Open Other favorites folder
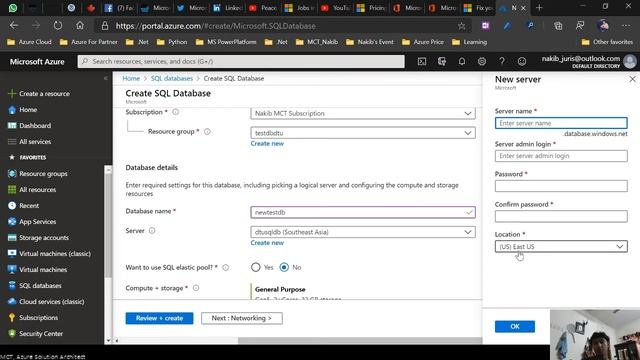Screen dimensions: 640x360 tap(607, 42)
